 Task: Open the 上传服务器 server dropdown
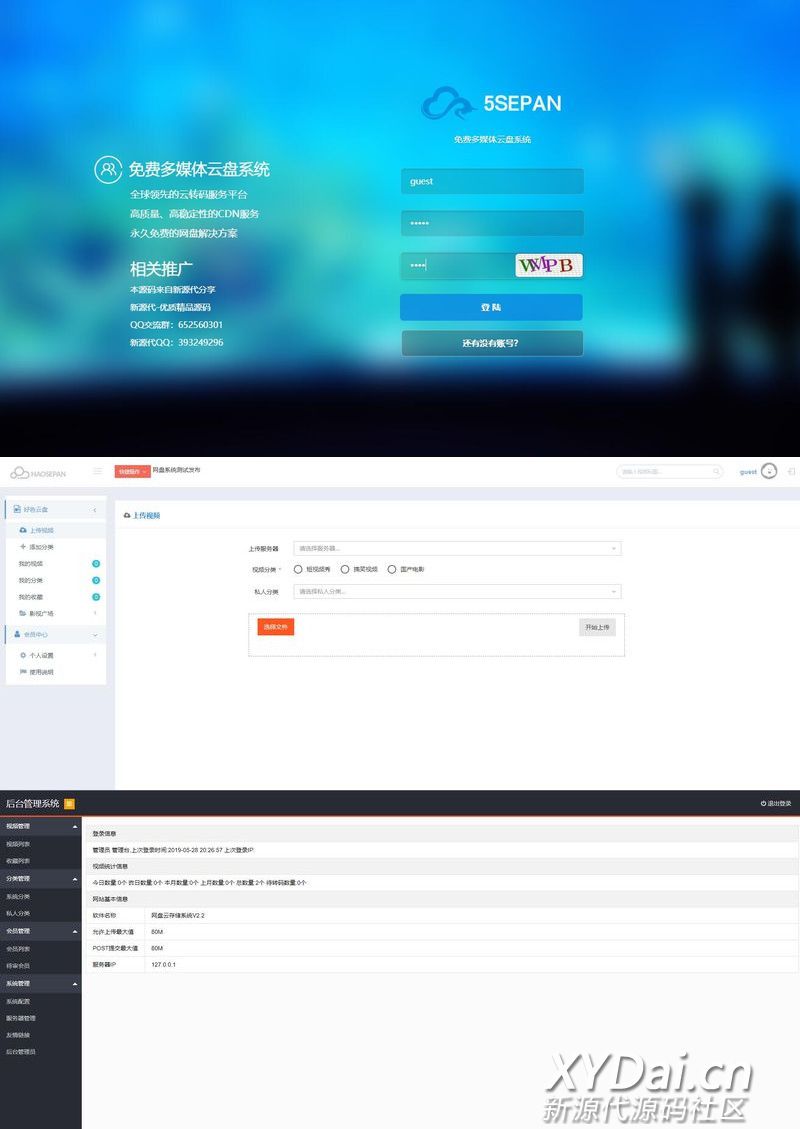tap(457, 549)
